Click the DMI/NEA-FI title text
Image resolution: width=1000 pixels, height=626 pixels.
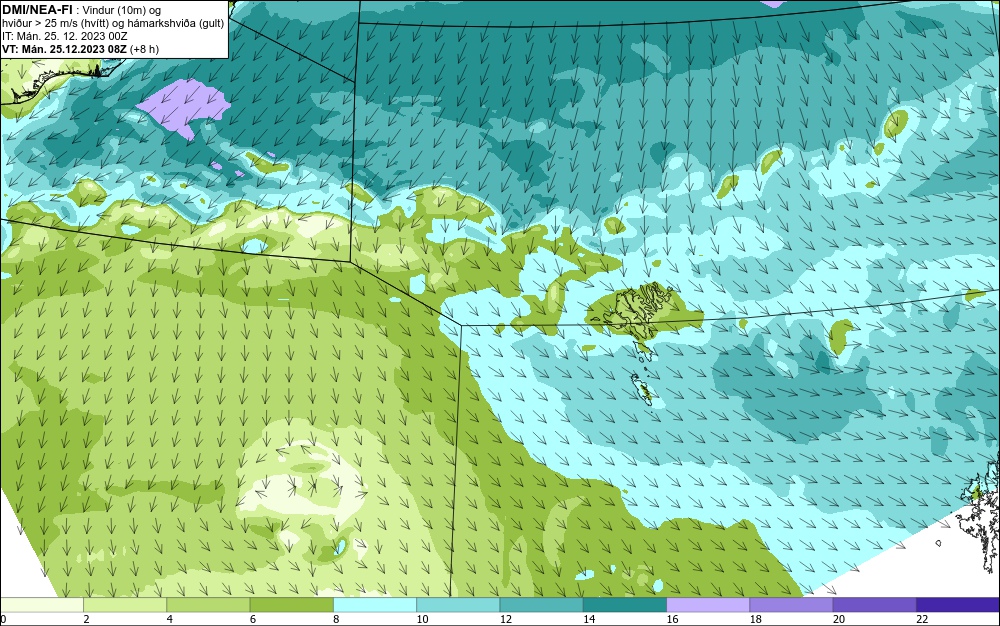click(36, 9)
